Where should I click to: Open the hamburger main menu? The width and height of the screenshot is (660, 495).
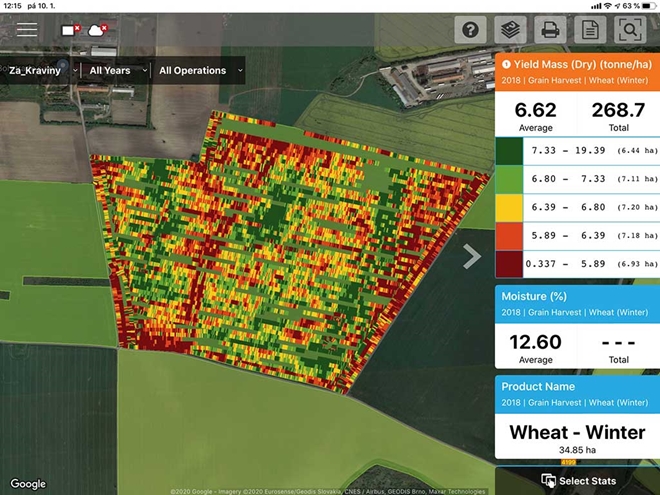coord(27,30)
